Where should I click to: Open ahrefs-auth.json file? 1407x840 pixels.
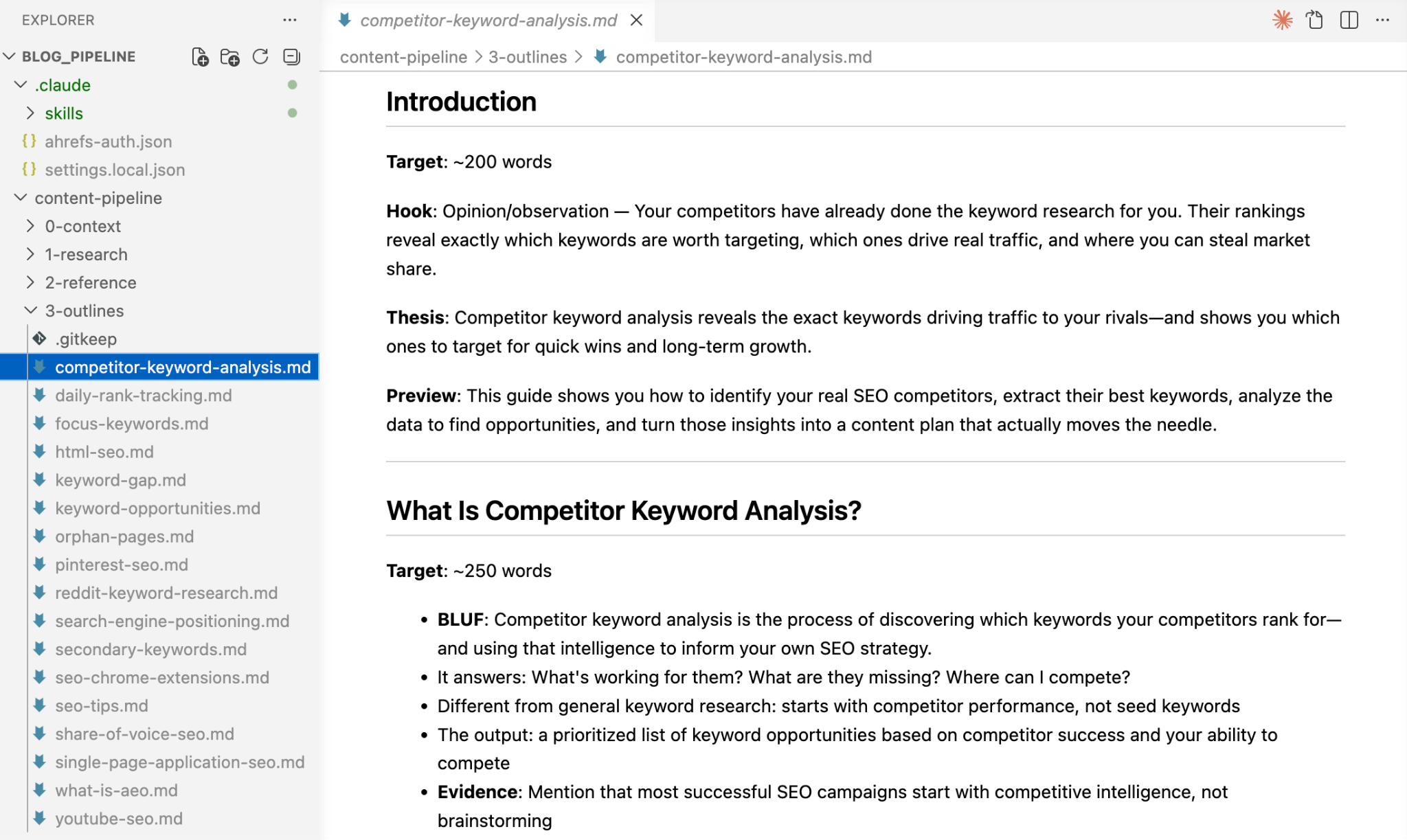coord(108,141)
